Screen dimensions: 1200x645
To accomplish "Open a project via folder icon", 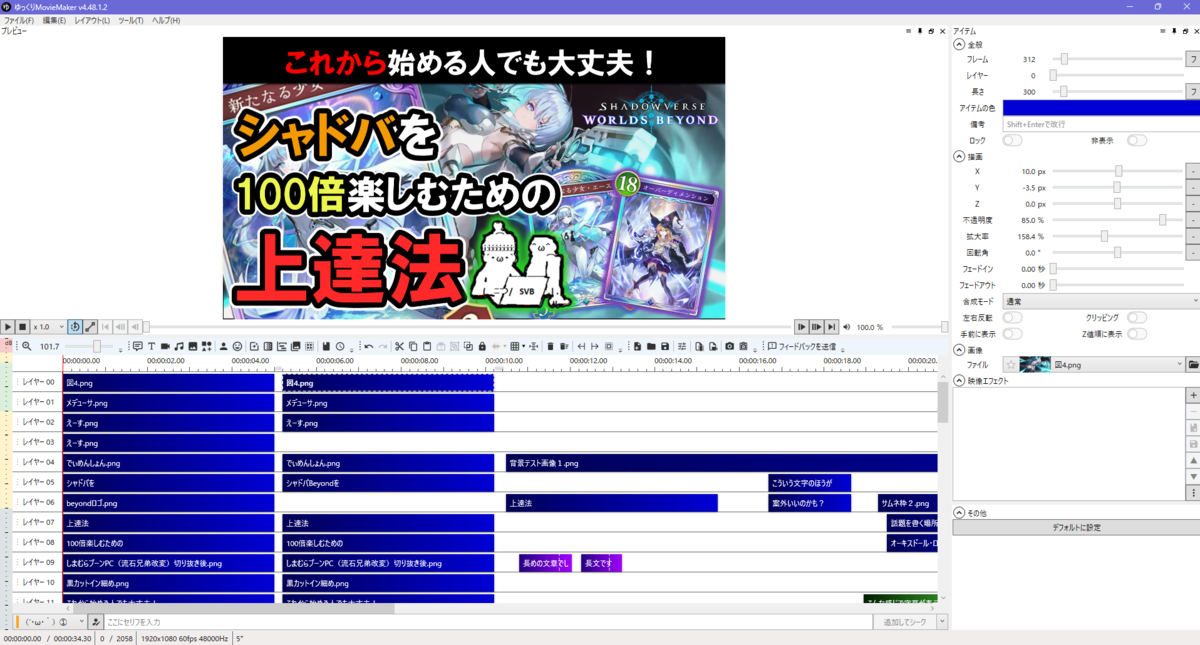I will pos(651,346).
